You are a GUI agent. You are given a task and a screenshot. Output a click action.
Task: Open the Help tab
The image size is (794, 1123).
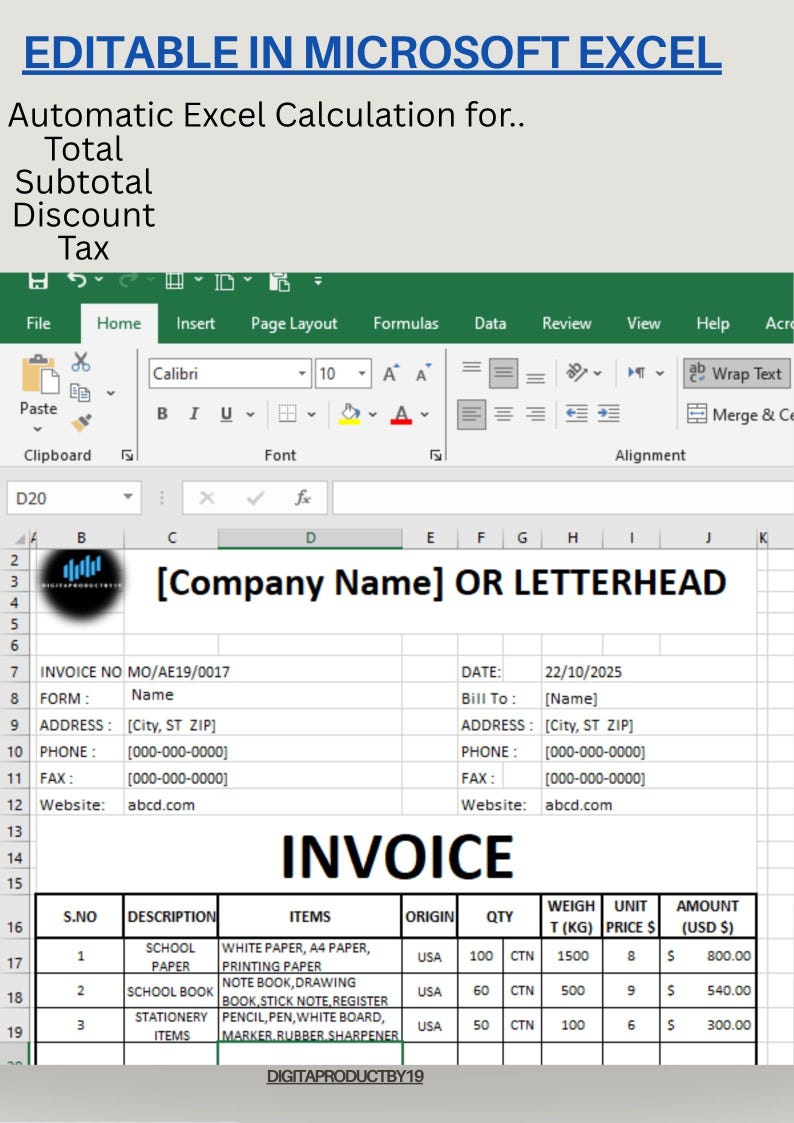tap(712, 324)
